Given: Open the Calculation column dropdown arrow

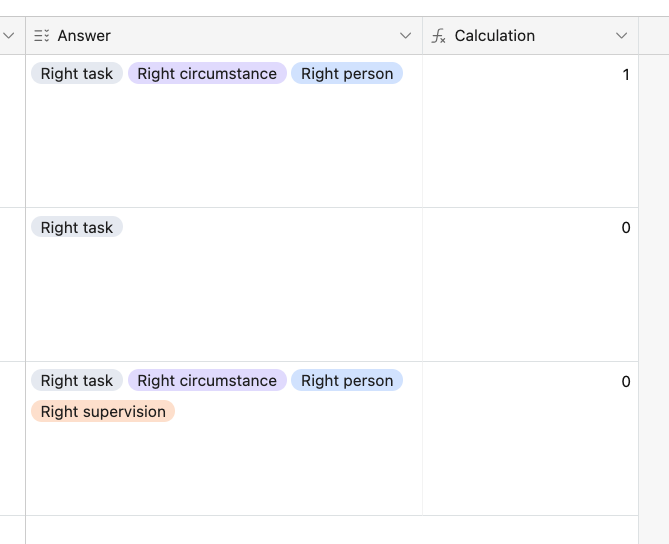Looking at the screenshot, I should click(622, 36).
